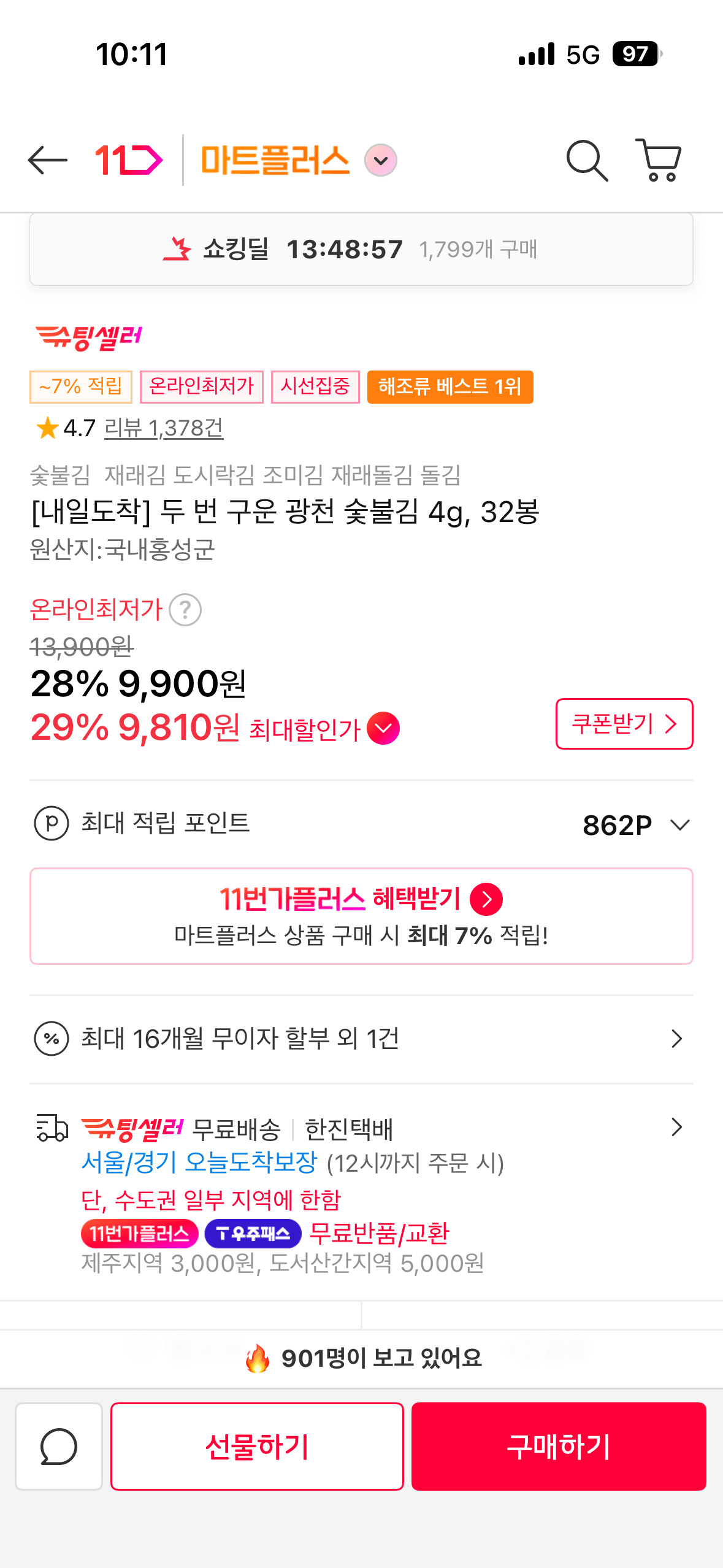Expand the 862P points breakdown
The image size is (723, 1568).
(679, 824)
